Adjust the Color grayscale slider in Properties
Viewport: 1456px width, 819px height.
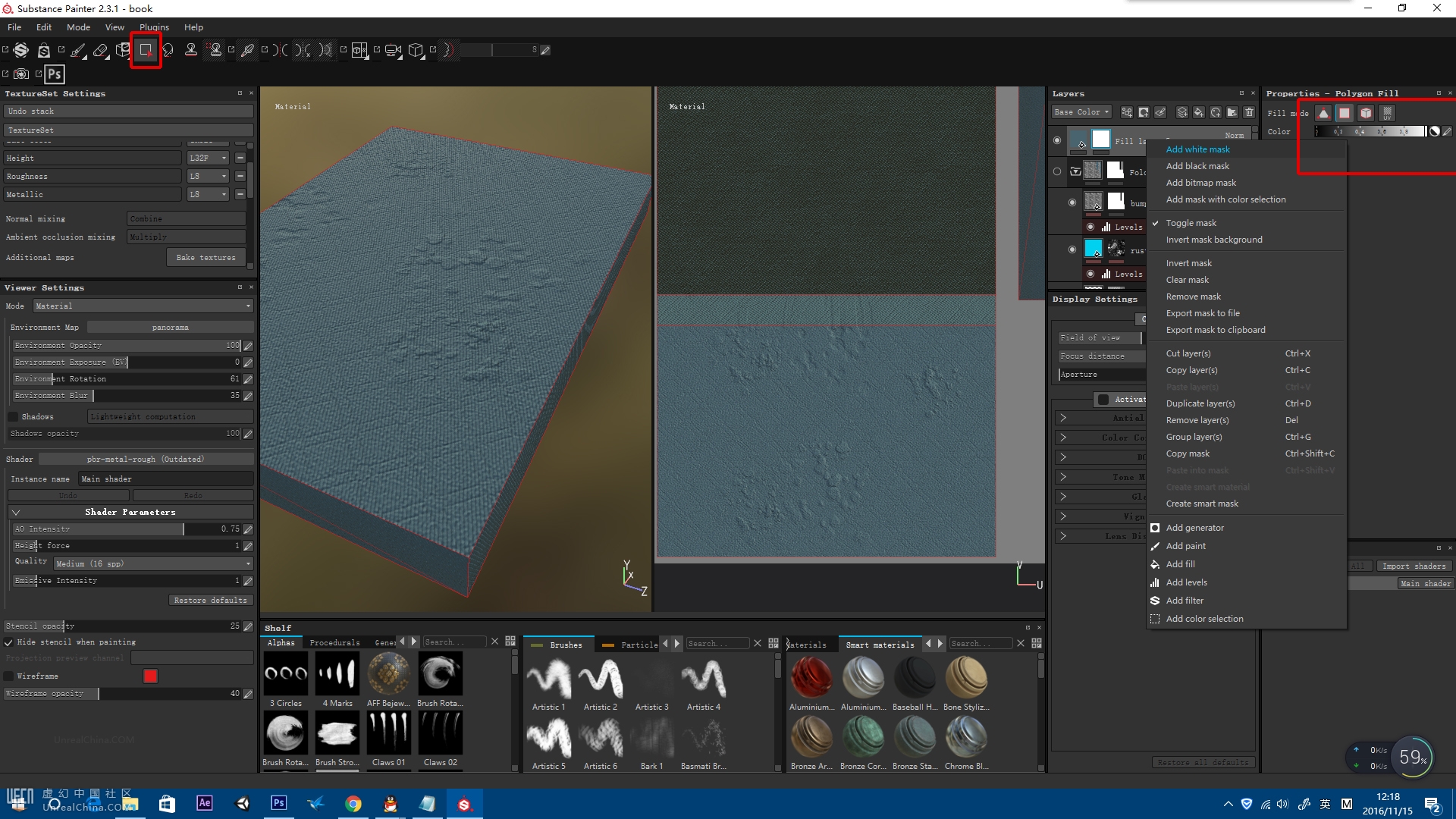click(x=1371, y=132)
